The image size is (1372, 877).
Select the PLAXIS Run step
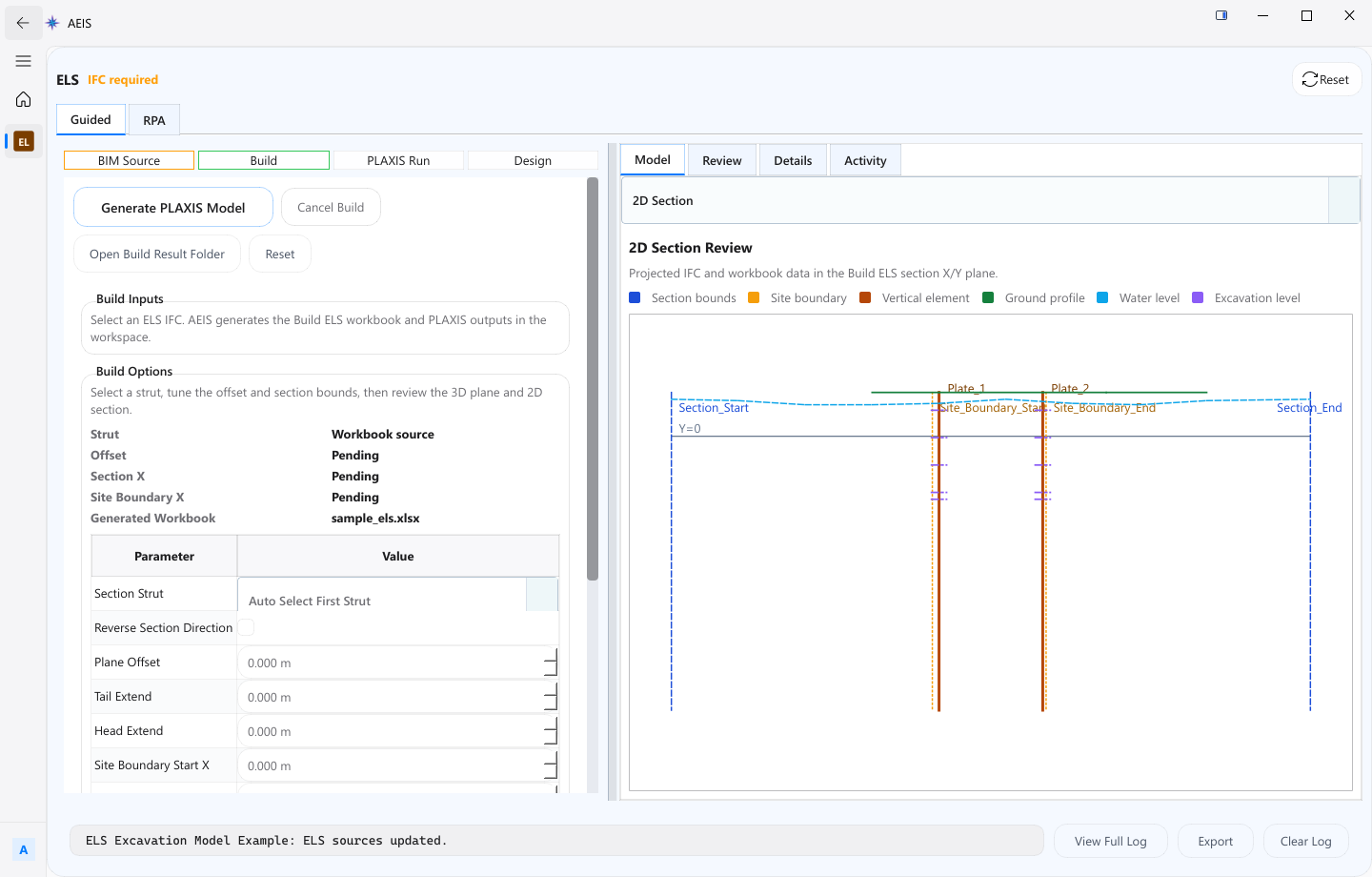[398, 160]
